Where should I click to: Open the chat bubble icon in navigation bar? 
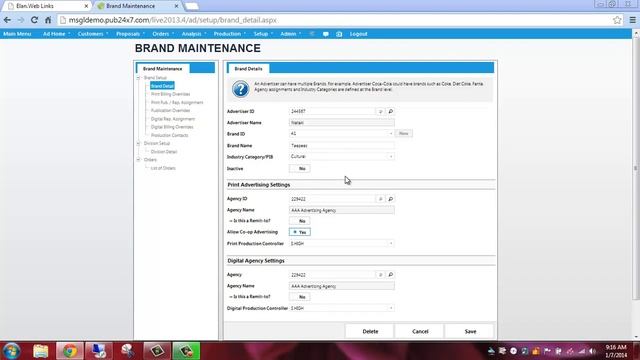[x=326, y=34]
